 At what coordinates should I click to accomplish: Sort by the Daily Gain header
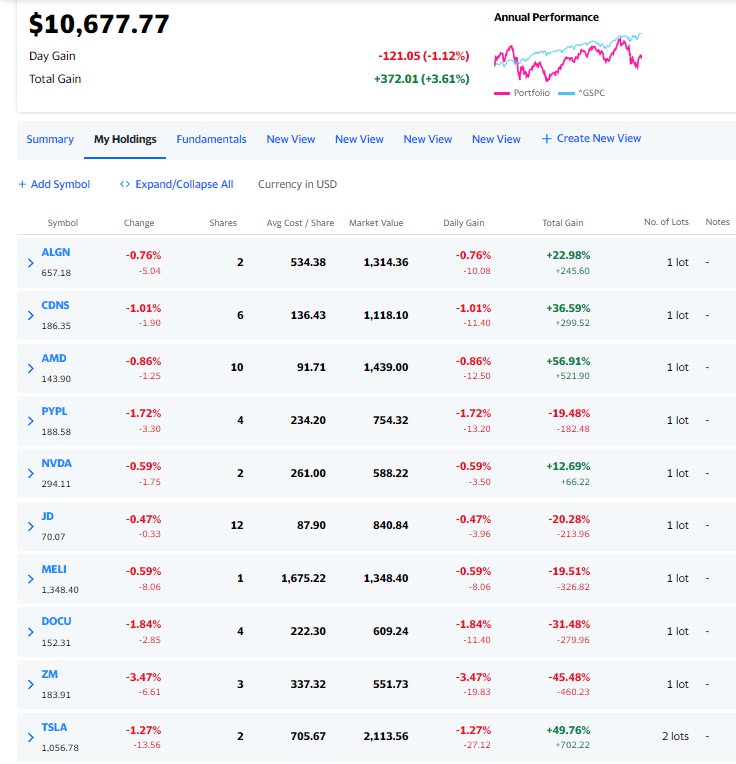coord(464,223)
